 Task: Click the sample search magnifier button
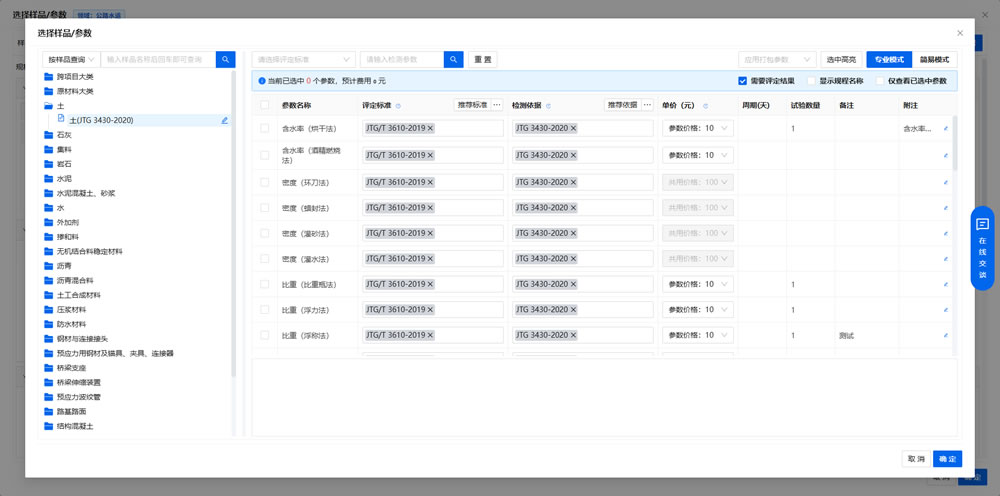(226, 60)
